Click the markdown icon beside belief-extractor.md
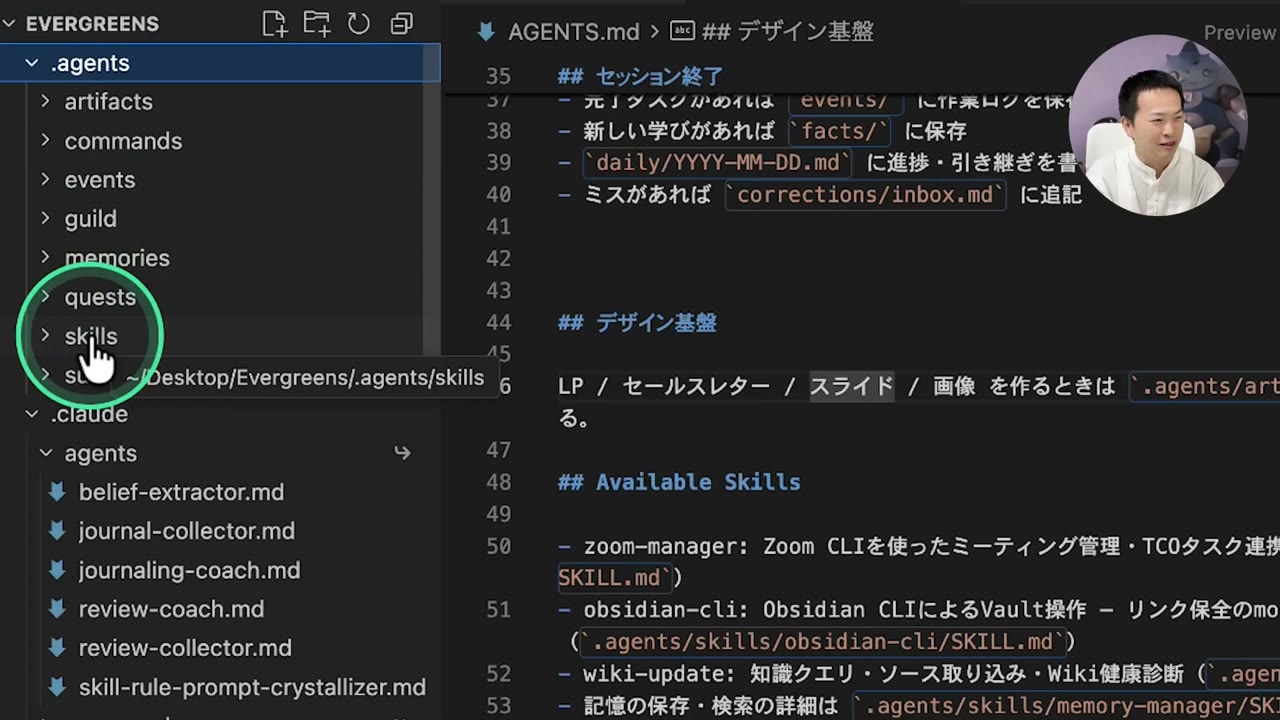Screen dimensions: 1280x720 click(x=58, y=492)
